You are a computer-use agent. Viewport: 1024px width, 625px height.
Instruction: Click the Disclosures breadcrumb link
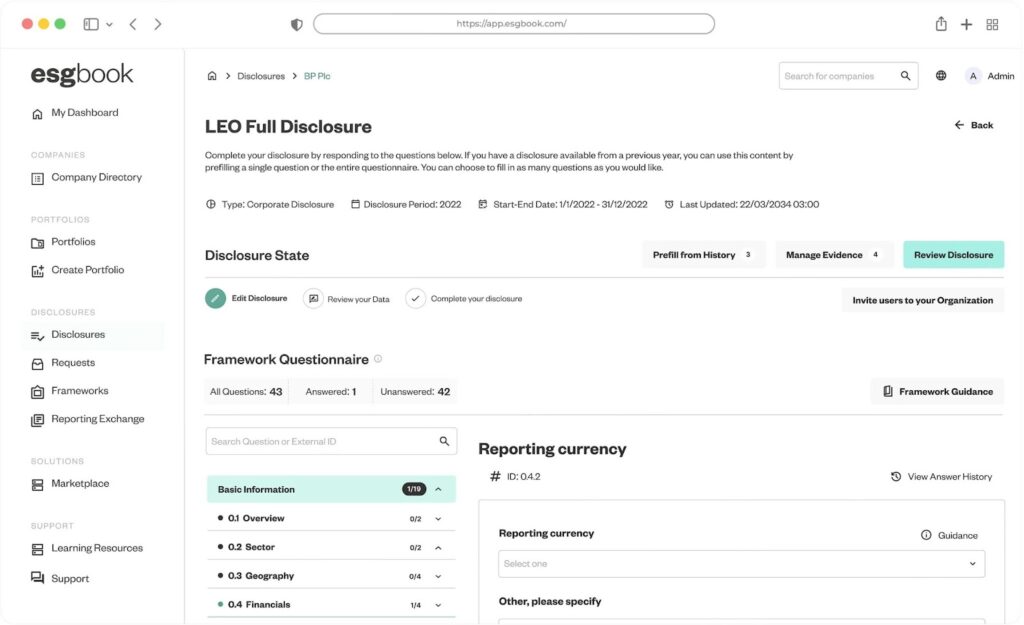pyautogui.click(x=261, y=76)
